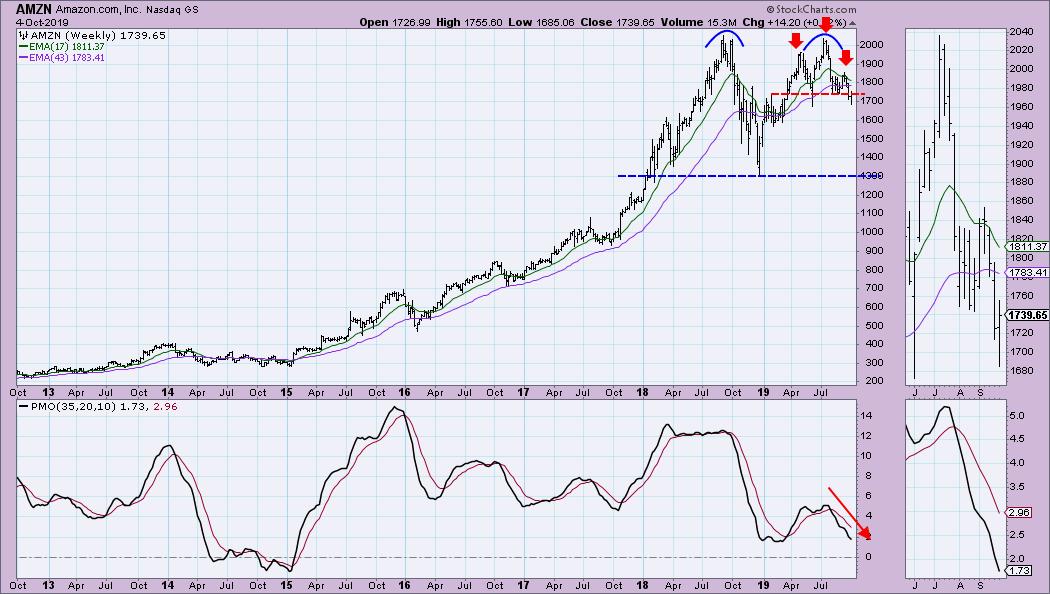This screenshot has width=1050, height=594.
Task: Click the EMA(43) 1783.41 legend text
Action: click(66, 58)
